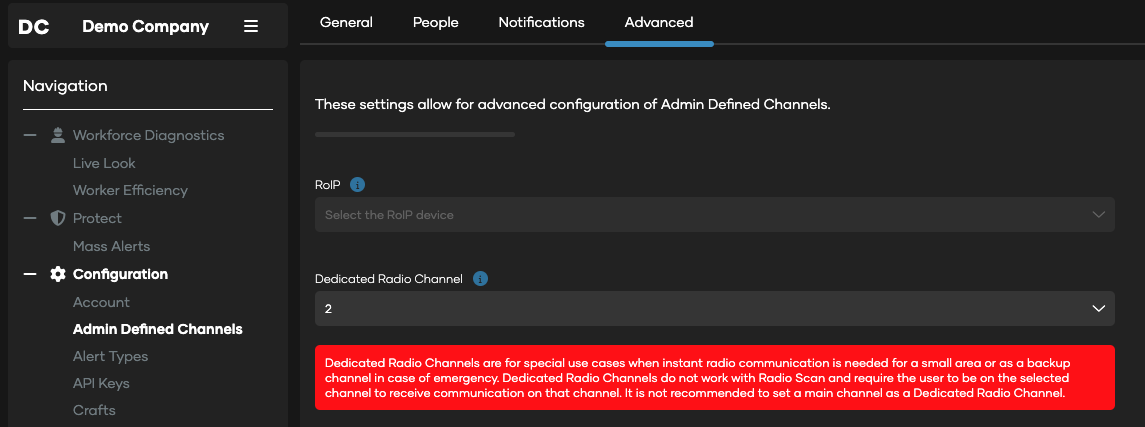This screenshot has width=1145, height=427.
Task: Open the Dedicated Radio Channel dropdown
Action: tap(715, 309)
